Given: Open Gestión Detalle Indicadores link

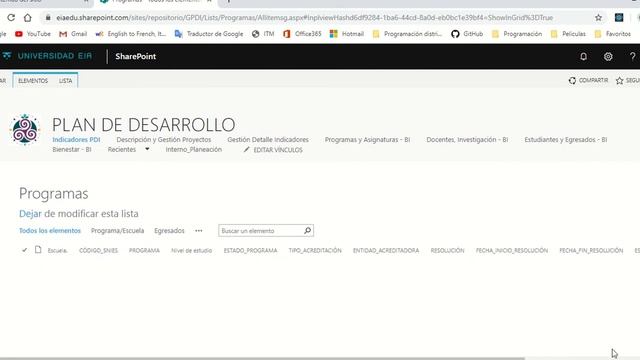Looking at the screenshot, I should pos(268,140).
